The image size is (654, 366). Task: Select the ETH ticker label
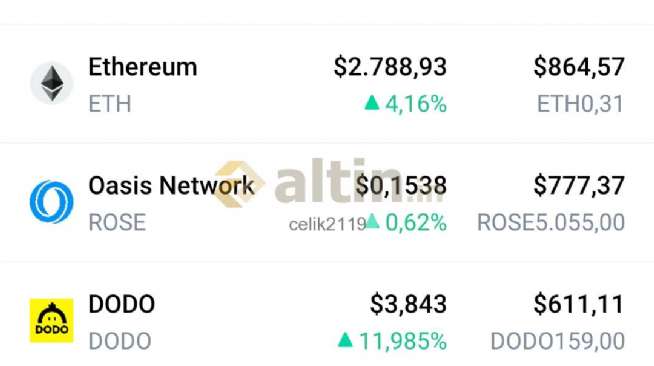point(110,104)
